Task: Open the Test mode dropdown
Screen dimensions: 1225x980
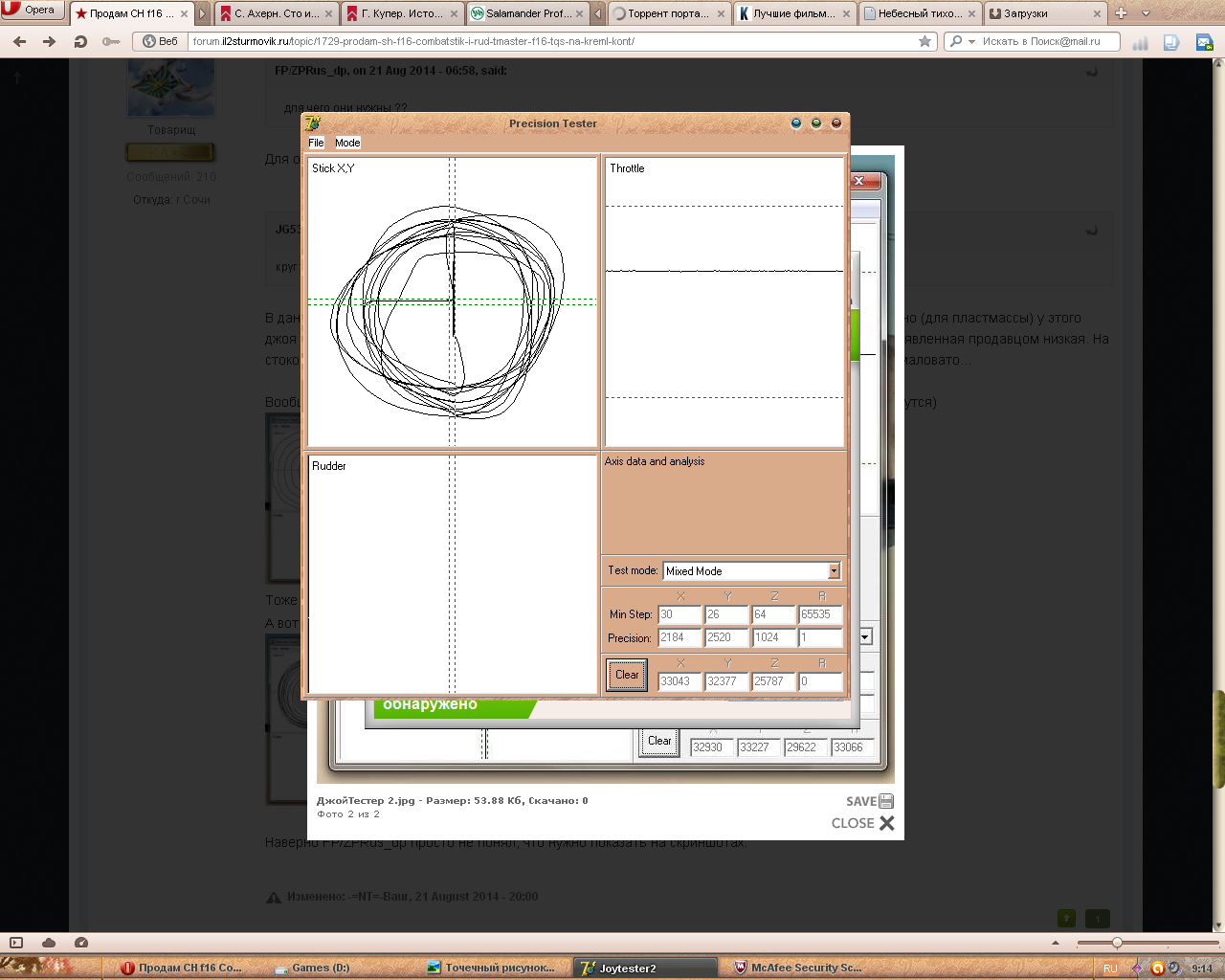Action: pyautogui.click(x=834, y=571)
